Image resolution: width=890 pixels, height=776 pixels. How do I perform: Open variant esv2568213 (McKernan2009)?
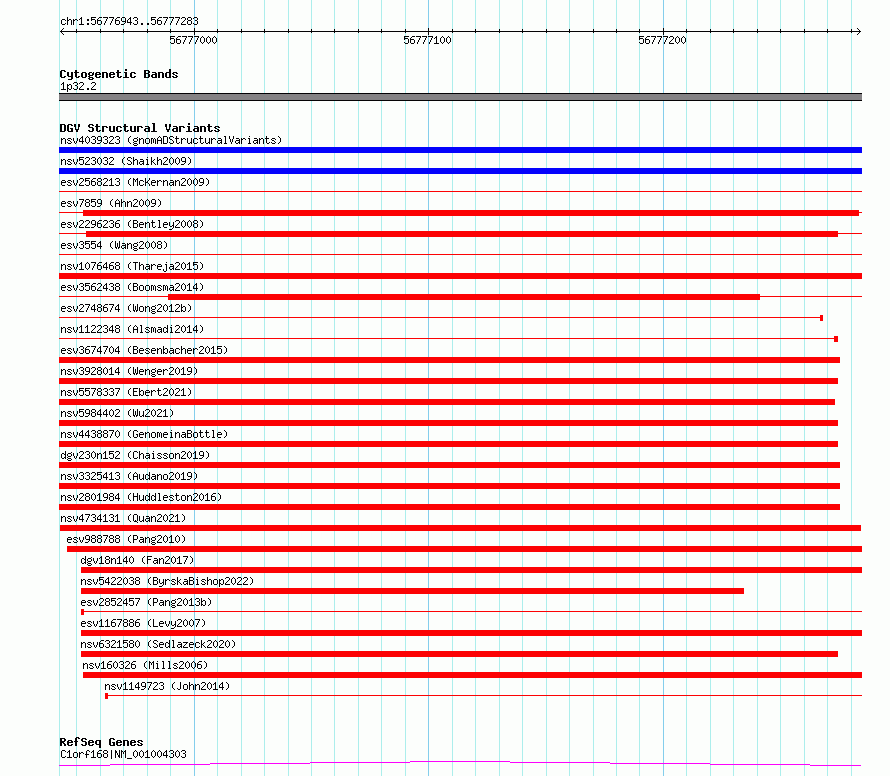(x=135, y=182)
